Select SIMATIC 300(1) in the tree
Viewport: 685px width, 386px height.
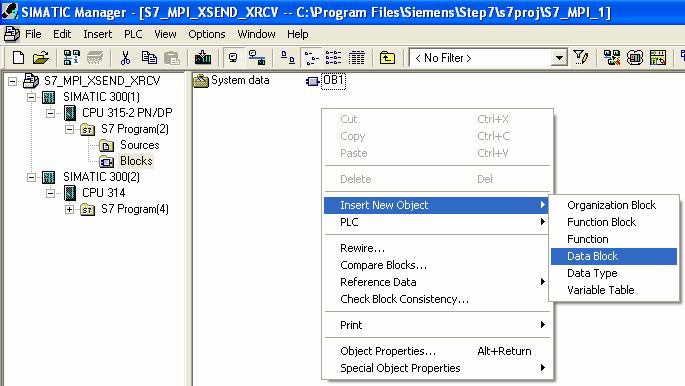(101, 96)
